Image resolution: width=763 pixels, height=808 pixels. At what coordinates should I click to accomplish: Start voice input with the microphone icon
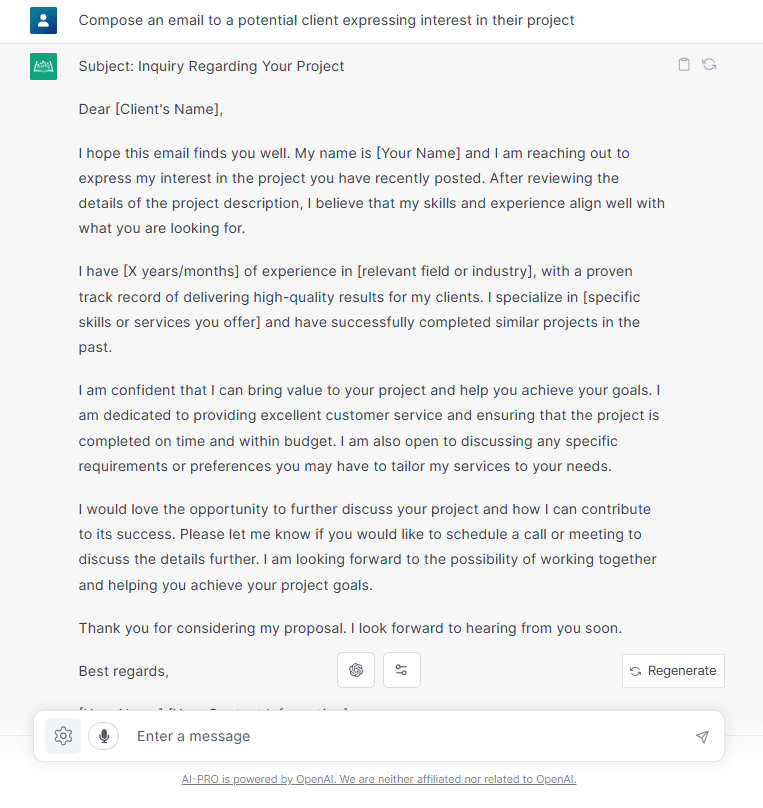click(x=103, y=736)
